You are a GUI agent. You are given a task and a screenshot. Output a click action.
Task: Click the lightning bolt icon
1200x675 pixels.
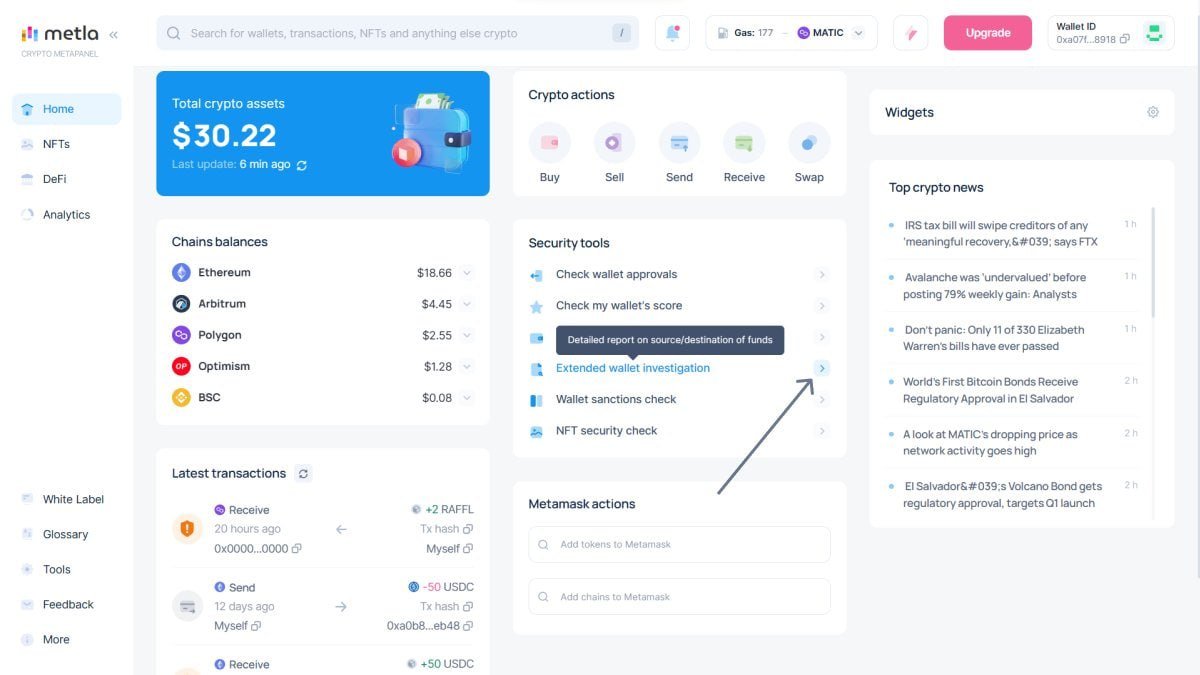(911, 33)
